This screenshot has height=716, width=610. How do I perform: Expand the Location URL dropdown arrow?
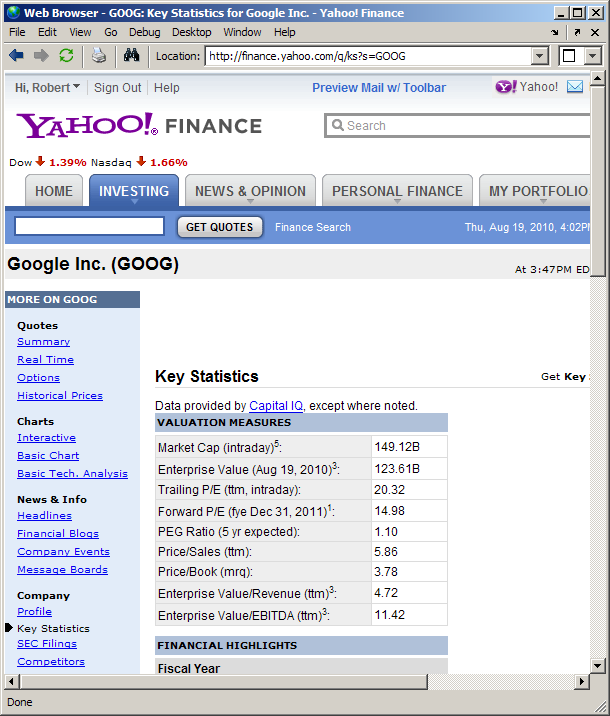[540, 56]
